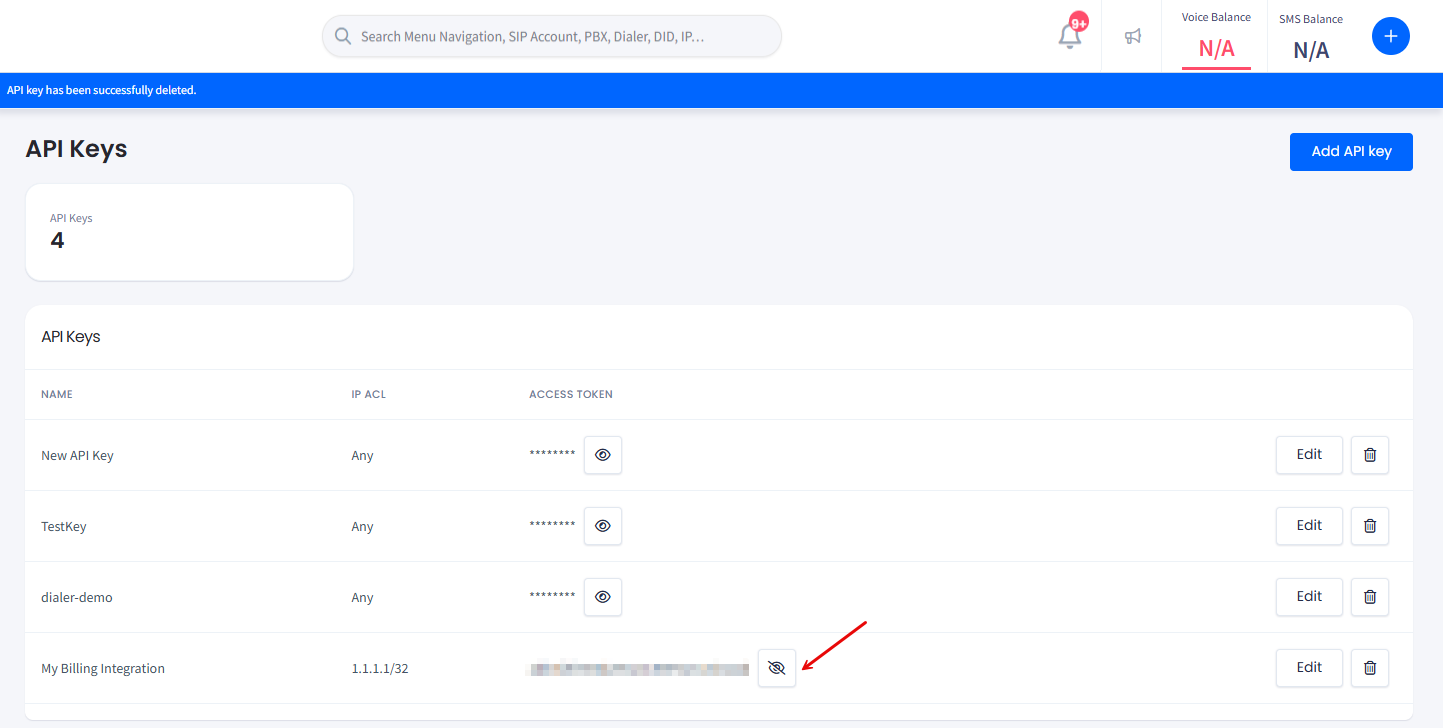Screen dimensions: 1443x728
Task: Select the 'New API Key' name cell
Action: [77, 455]
